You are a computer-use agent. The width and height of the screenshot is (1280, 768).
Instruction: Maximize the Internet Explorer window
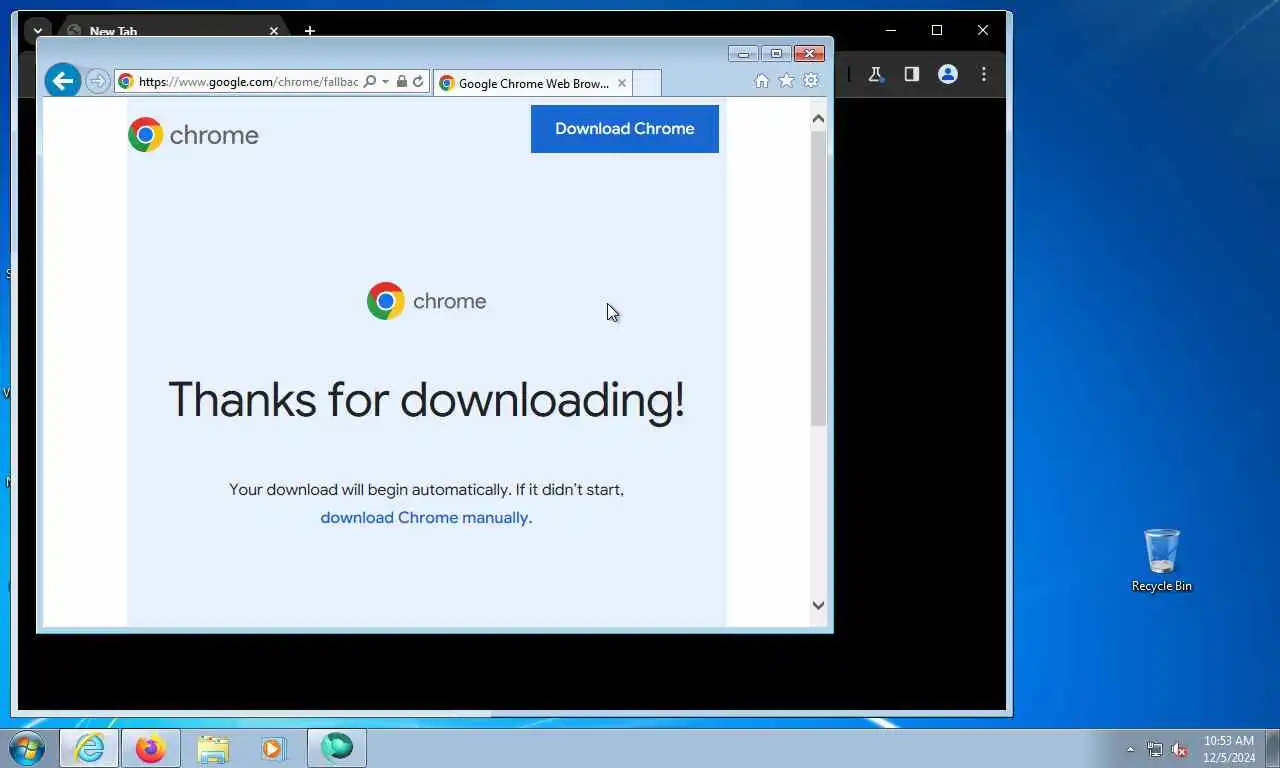pyautogui.click(x=776, y=54)
